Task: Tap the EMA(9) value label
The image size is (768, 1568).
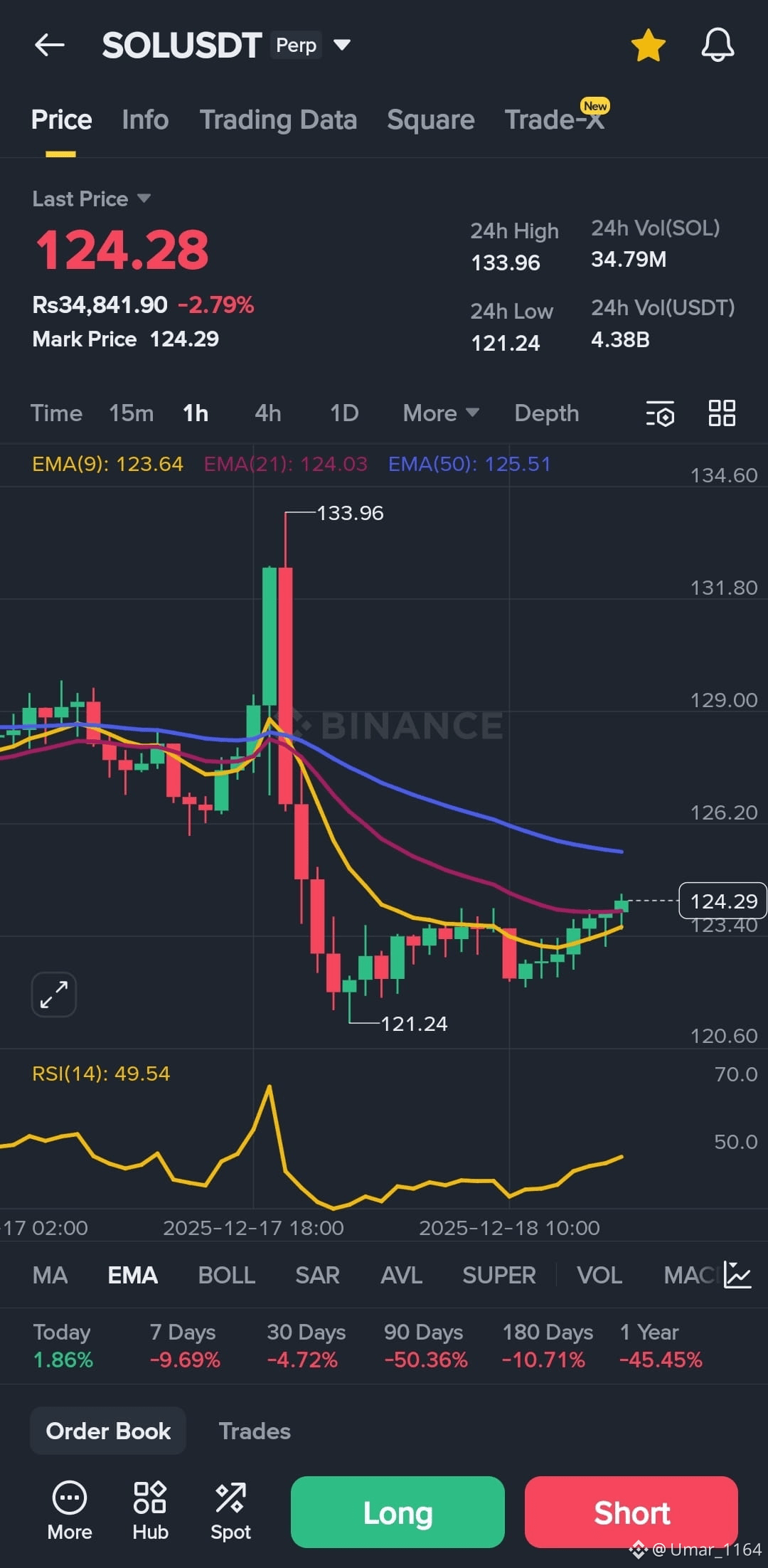Action: click(107, 464)
